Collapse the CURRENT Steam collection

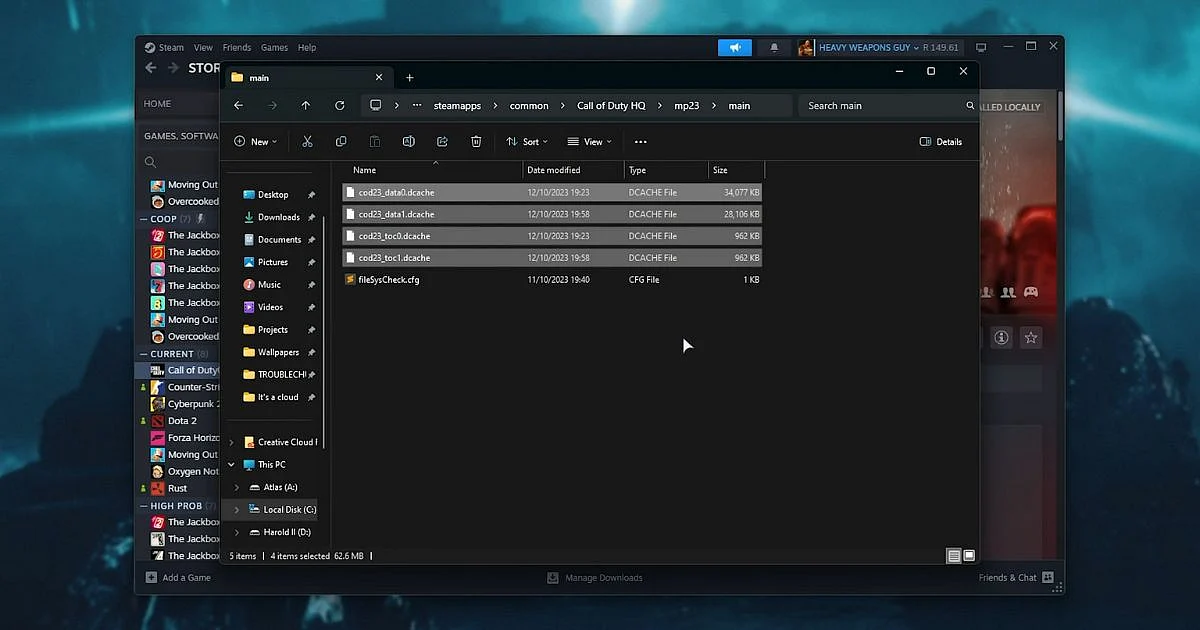pyautogui.click(x=143, y=354)
